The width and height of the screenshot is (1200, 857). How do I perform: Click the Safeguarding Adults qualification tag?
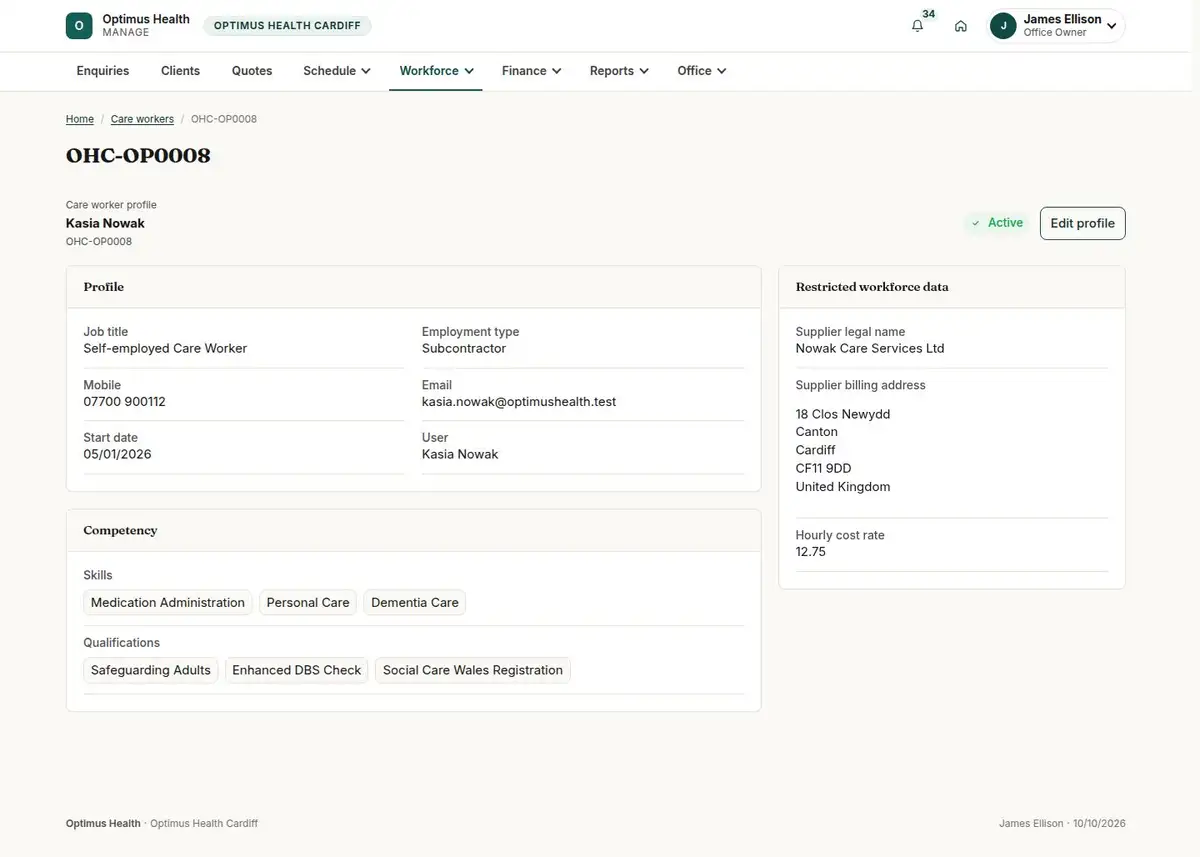tap(151, 670)
